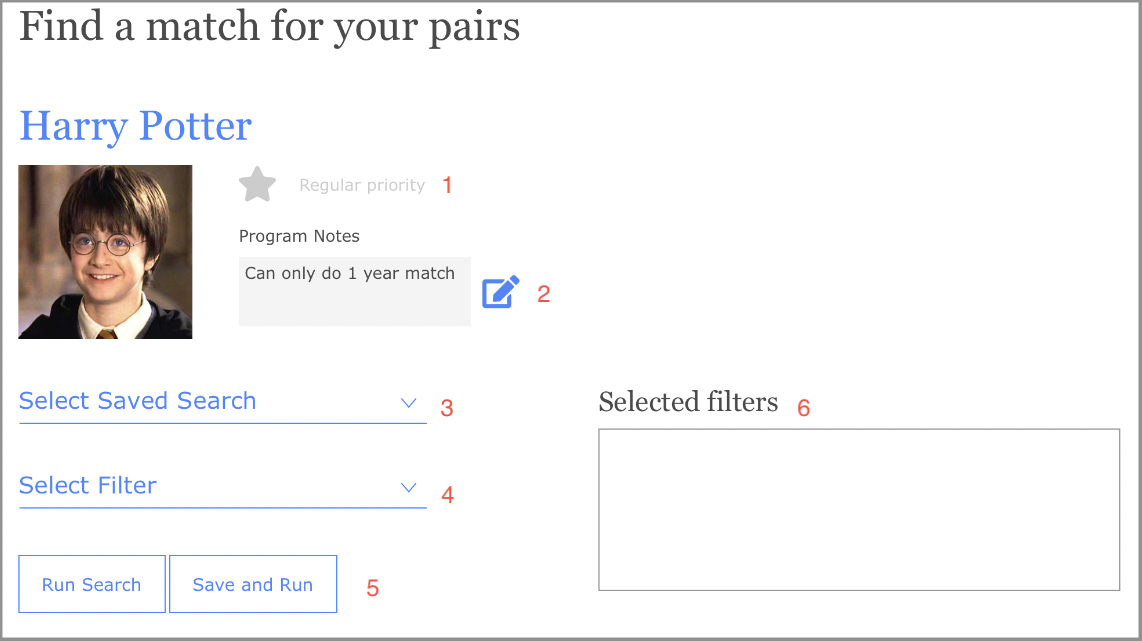The image size is (1142, 641).
Task: Click red marker 6 beside Selected filters
Action: pyautogui.click(x=803, y=408)
